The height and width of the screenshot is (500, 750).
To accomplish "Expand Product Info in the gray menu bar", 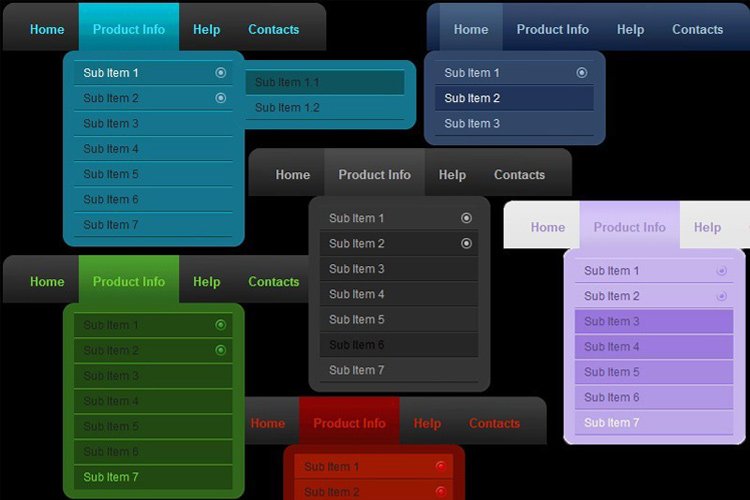I will [374, 174].
